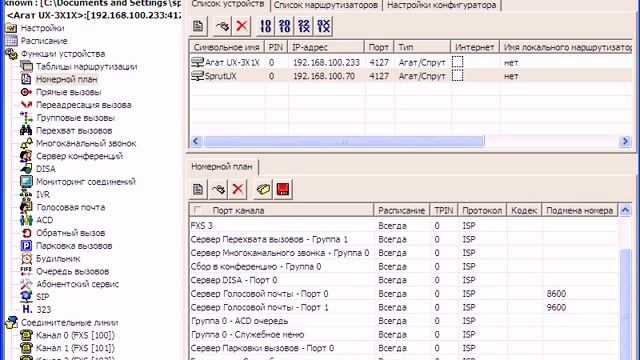Click numbering plan scroll up arrow

[x=625, y=210]
